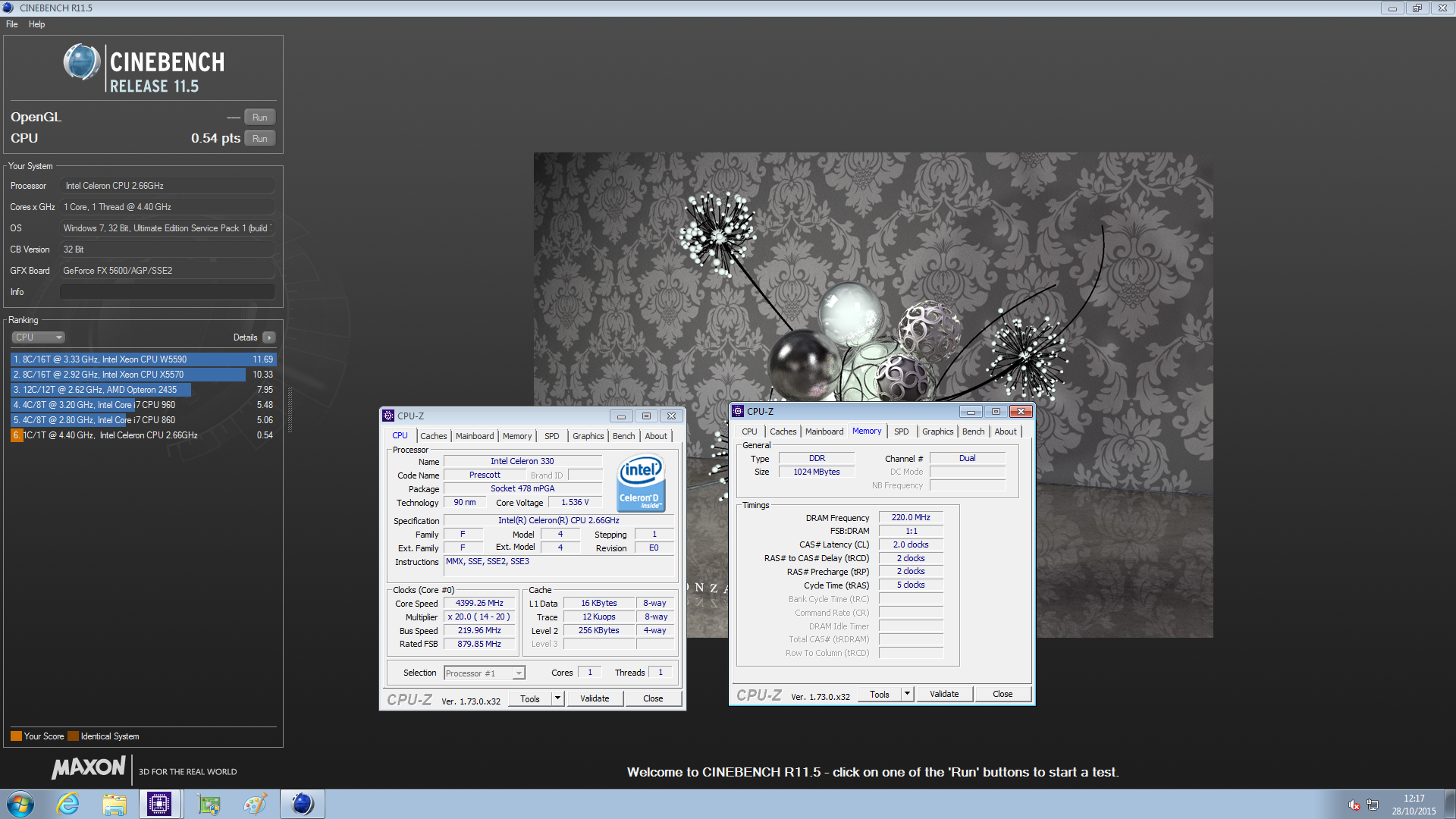This screenshot has width=1456, height=819.
Task: Open the File menu
Action: (12, 24)
